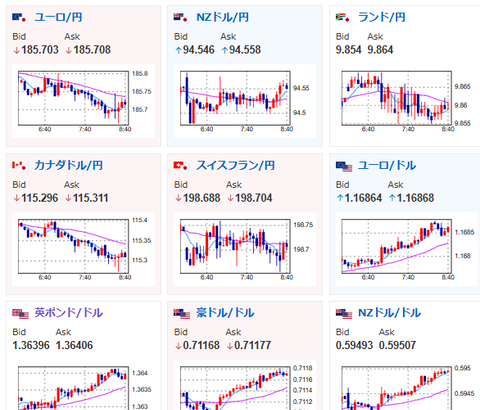View the Euro/Dollar chart thumbnail
Screen dimensions: 480x410
tap(407, 249)
